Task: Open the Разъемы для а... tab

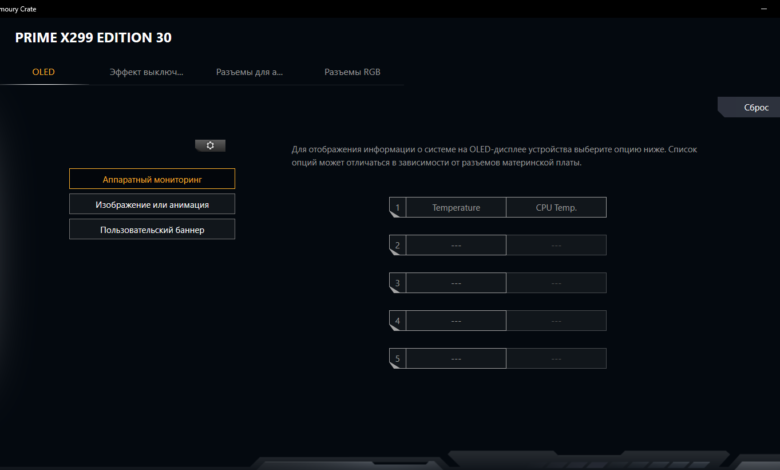Action: pos(249,72)
